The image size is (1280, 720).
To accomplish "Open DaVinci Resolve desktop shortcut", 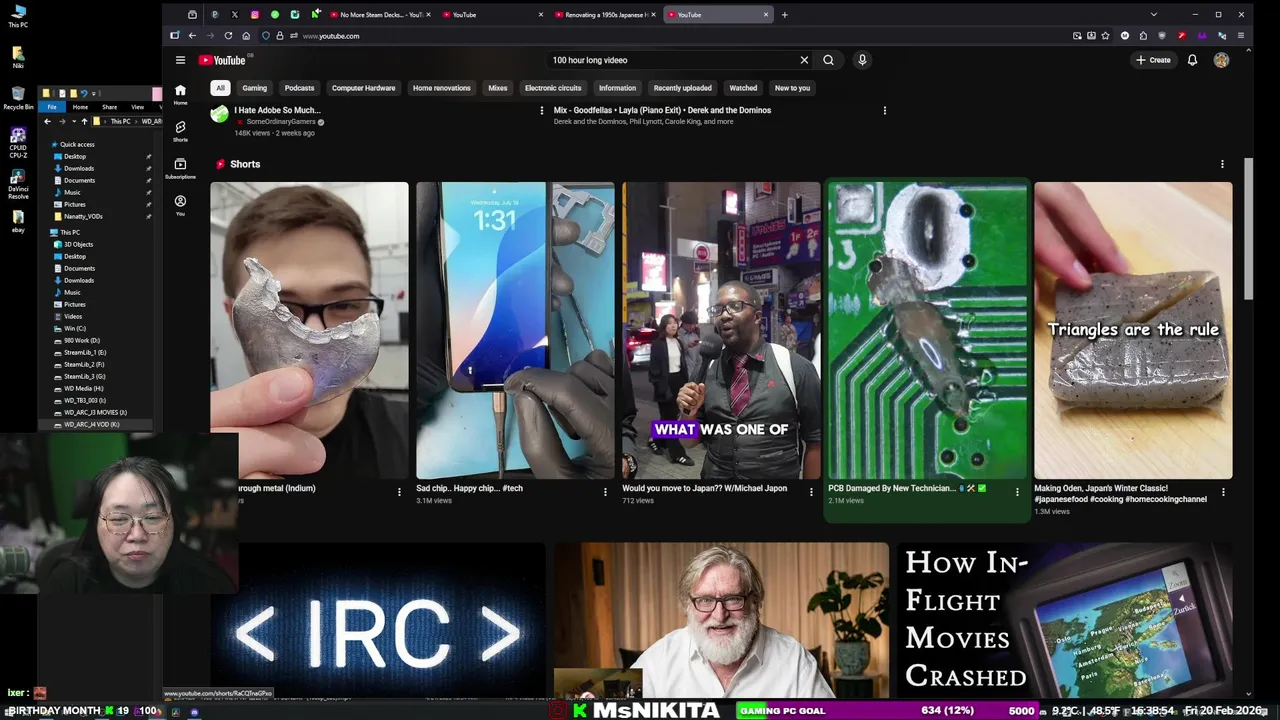I will 18,185.
